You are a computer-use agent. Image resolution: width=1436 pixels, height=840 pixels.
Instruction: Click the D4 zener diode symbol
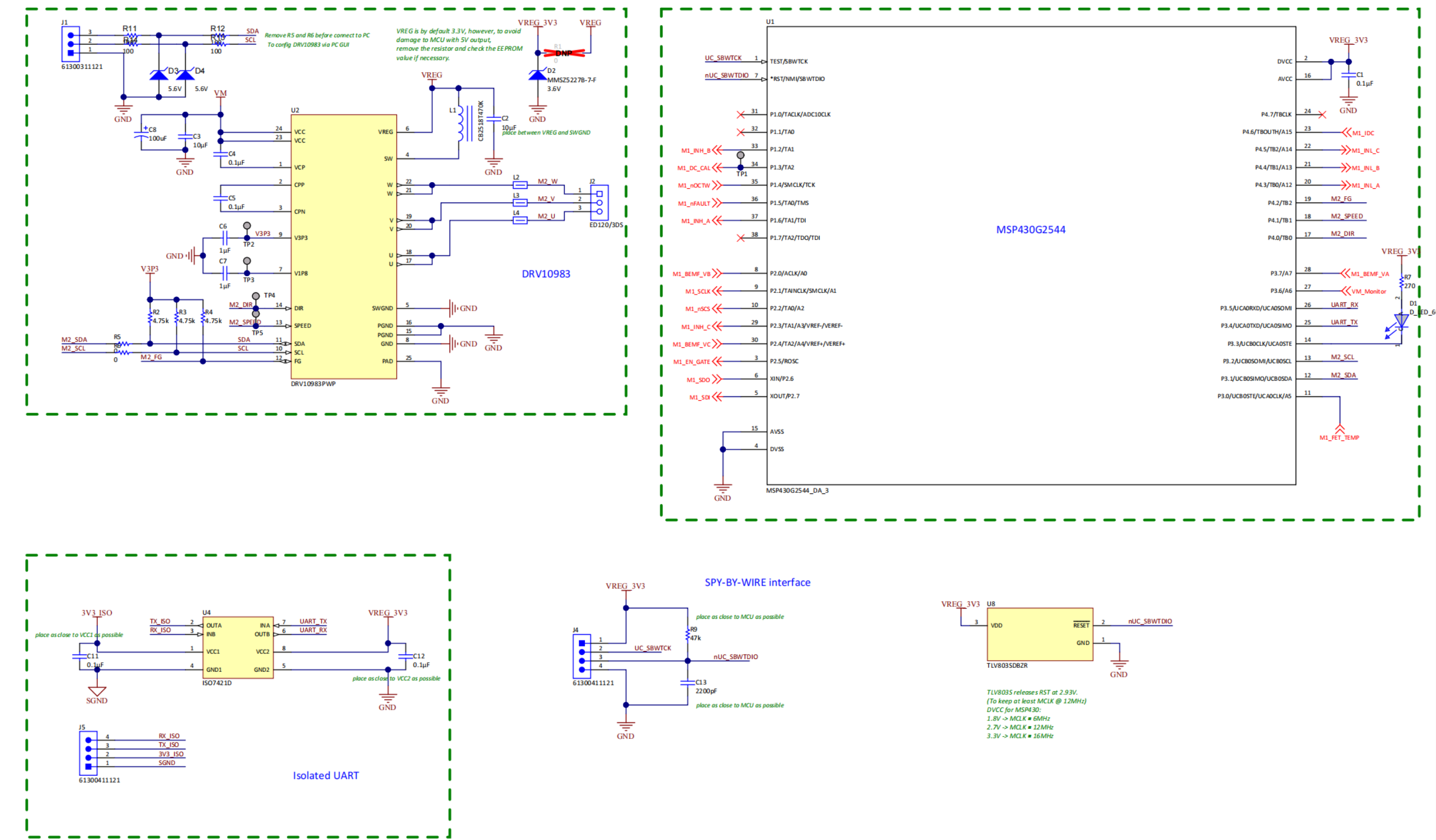coord(185,74)
